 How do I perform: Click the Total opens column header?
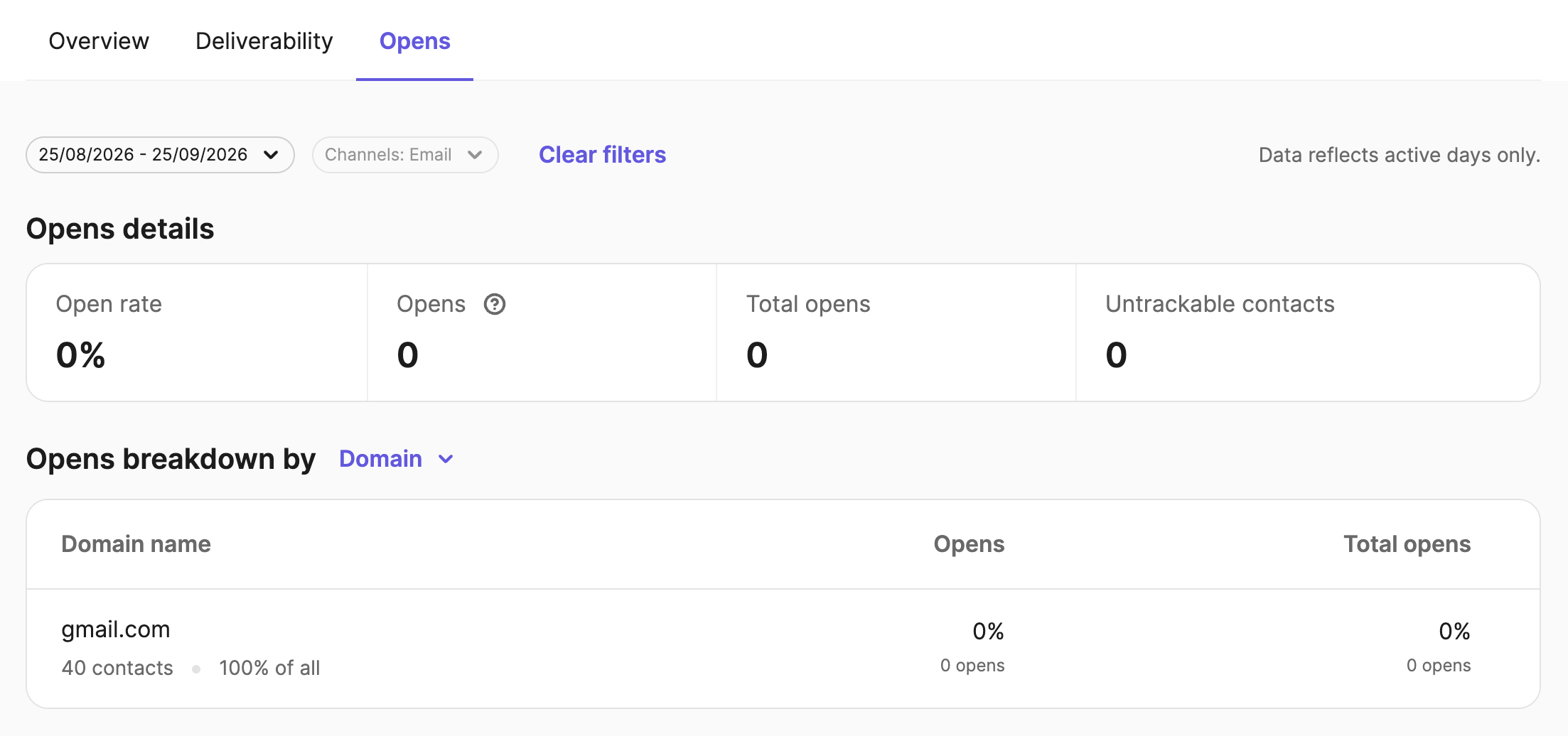pos(1407,544)
